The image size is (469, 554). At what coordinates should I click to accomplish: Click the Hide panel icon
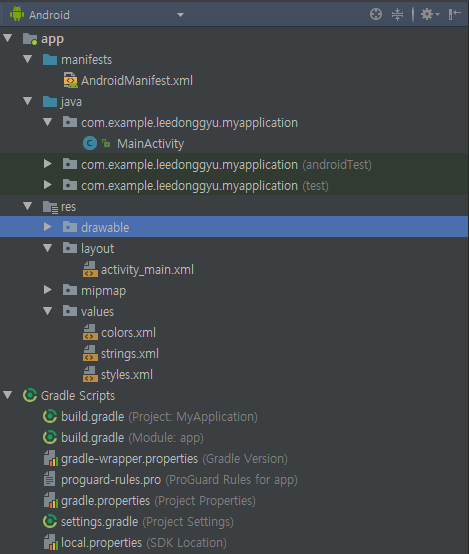pyautogui.click(x=455, y=14)
